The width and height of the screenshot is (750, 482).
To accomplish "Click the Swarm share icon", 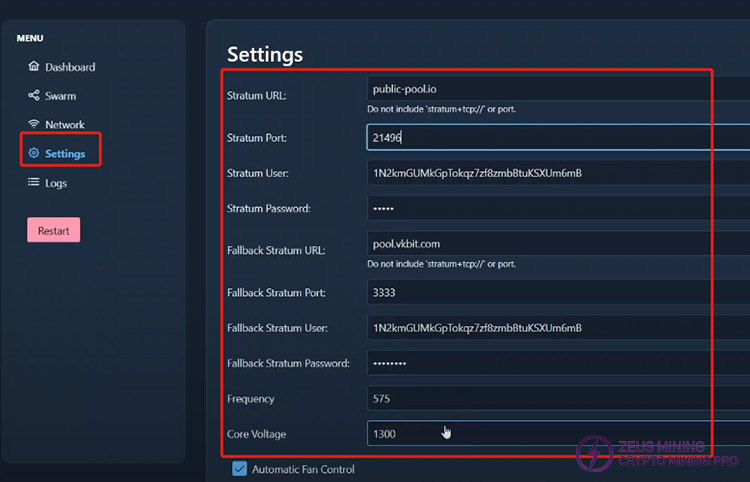I will pyautogui.click(x=34, y=96).
